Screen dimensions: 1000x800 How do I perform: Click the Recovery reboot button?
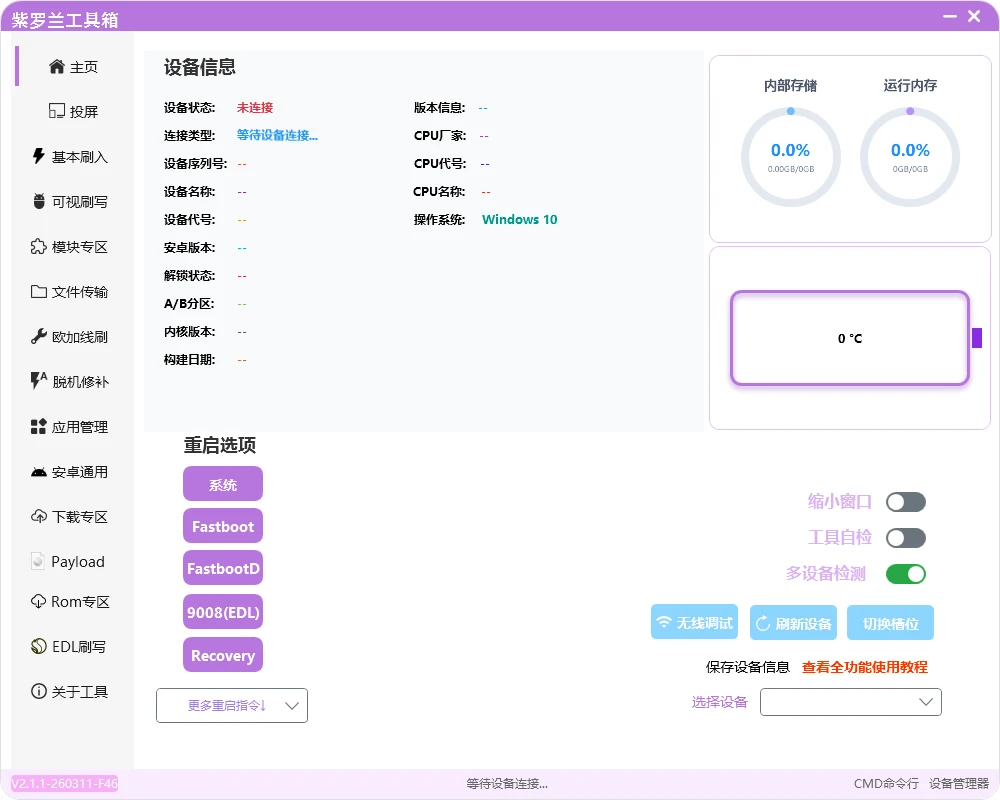[222, 655]
